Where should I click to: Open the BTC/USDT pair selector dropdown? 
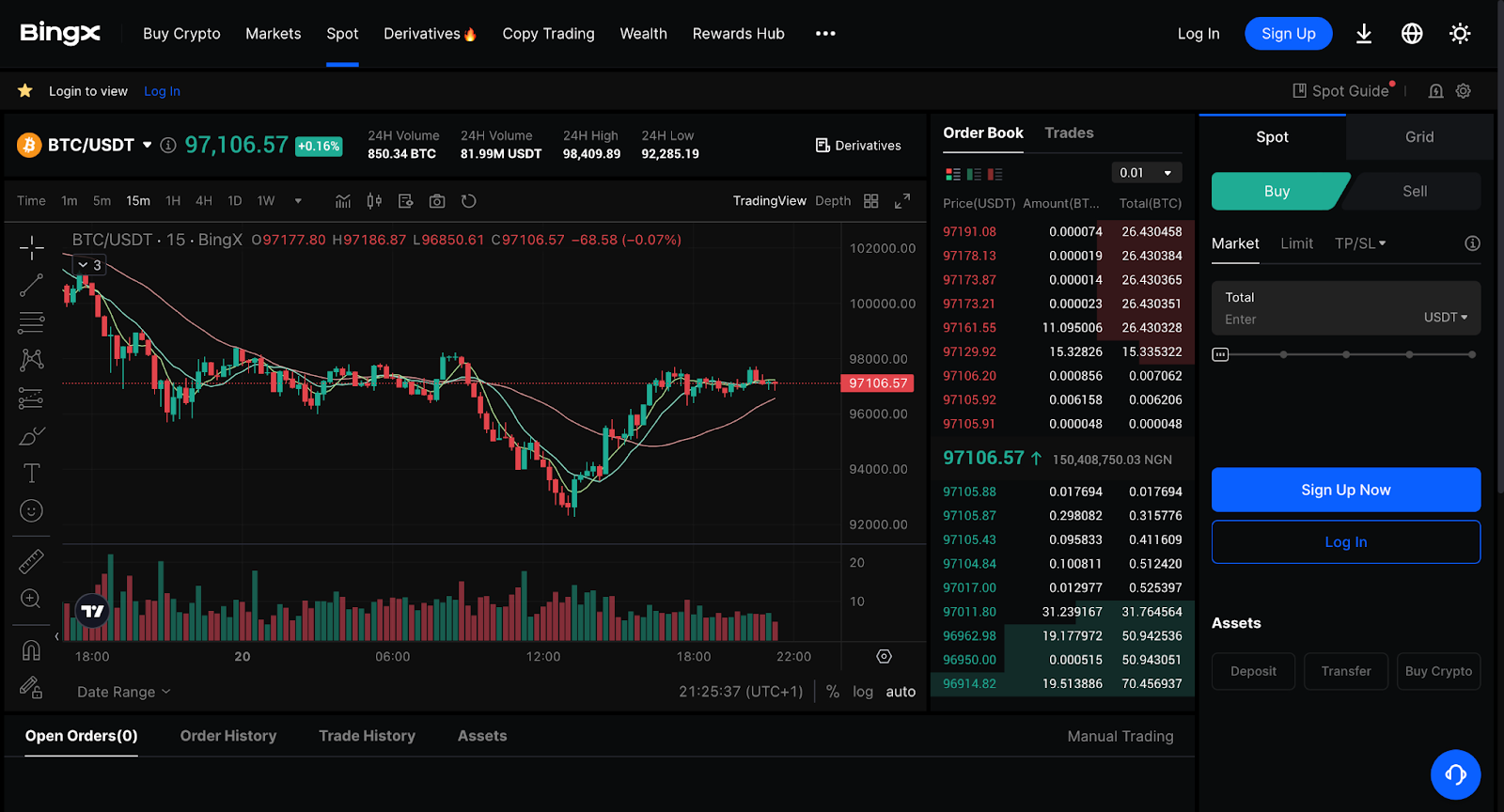[x=147, y=145]
